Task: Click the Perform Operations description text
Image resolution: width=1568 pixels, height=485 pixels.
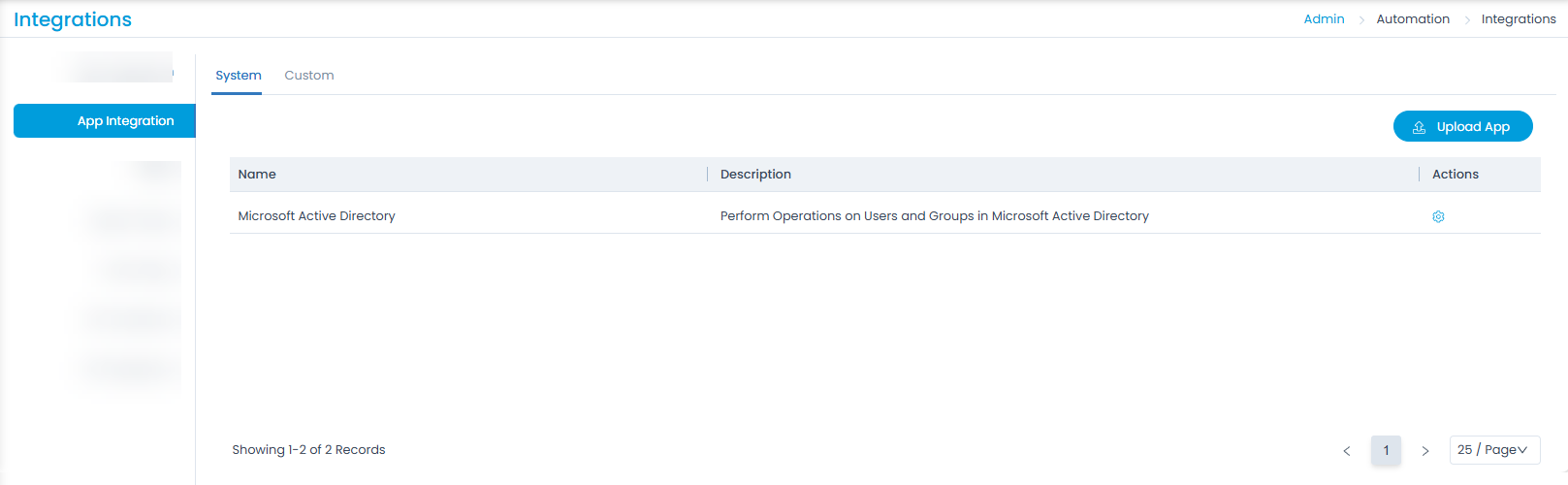Action: [x=934, y=215]
